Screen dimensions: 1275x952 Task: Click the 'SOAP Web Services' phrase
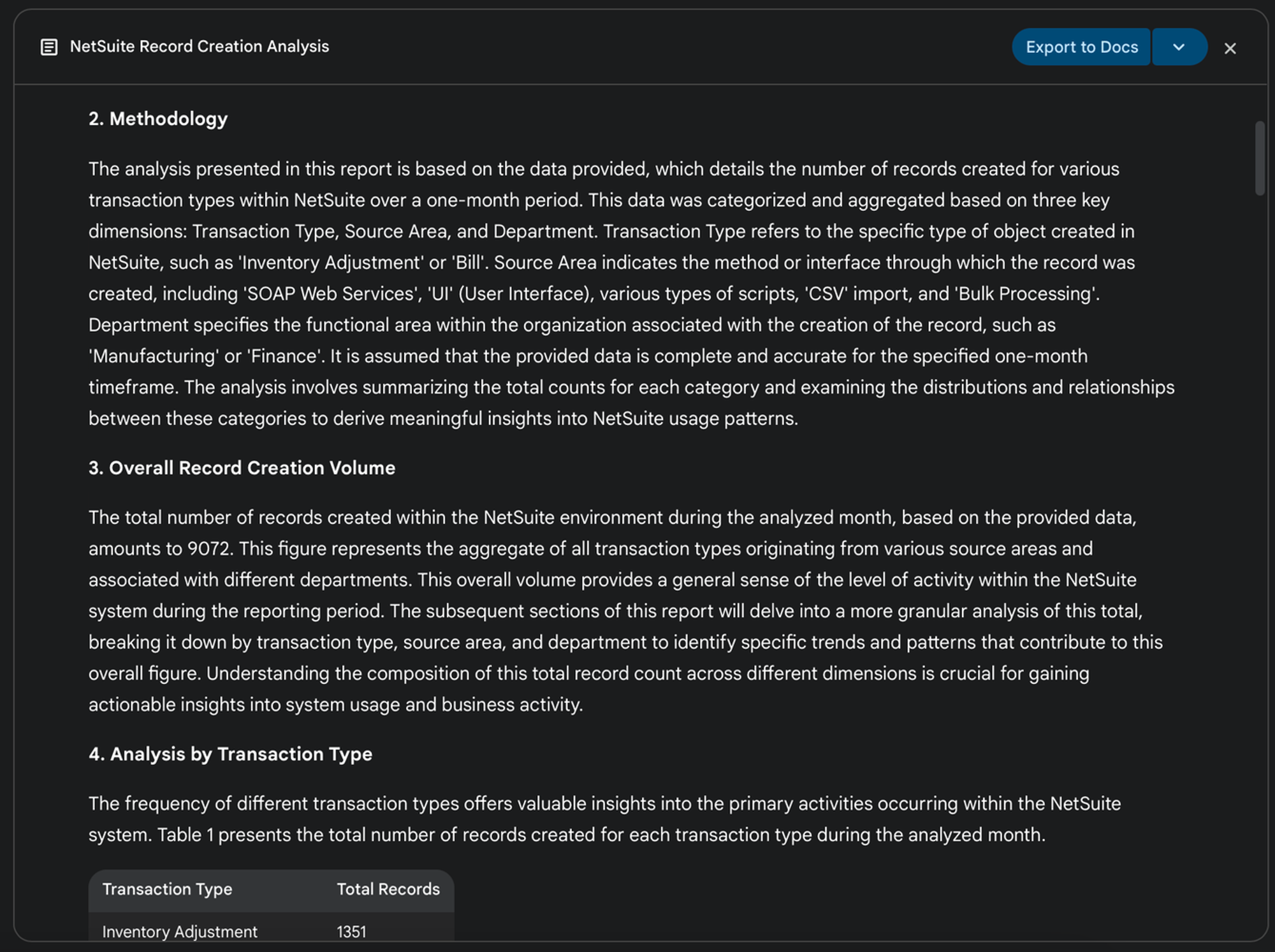click(330, 293)
